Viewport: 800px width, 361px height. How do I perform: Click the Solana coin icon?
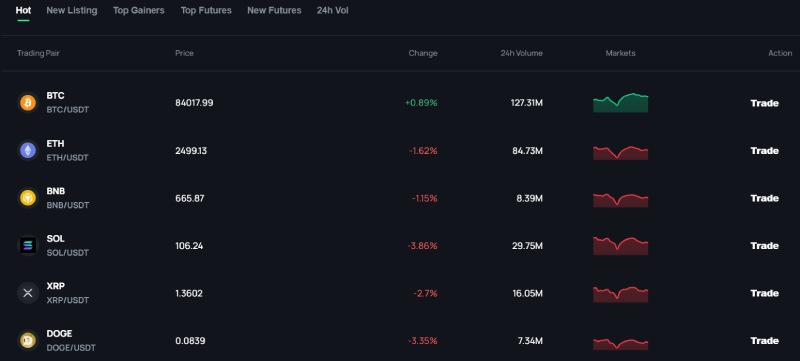(x=28, y=245)
